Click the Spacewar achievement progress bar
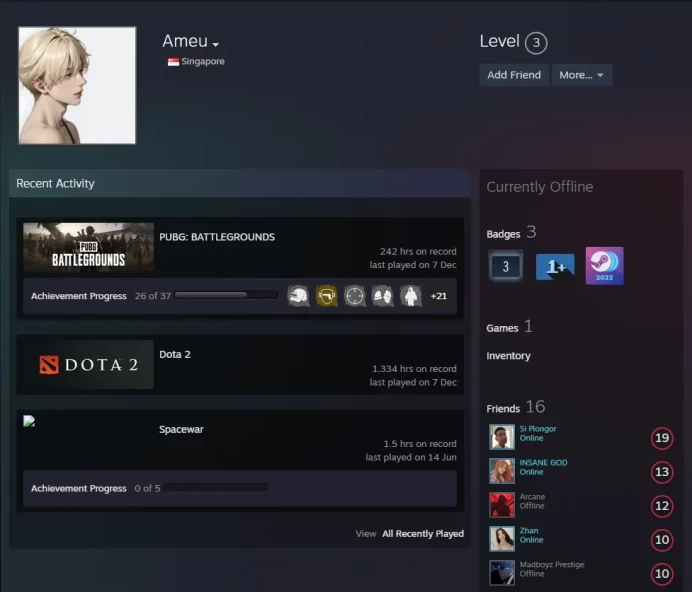Screen dimensions: 692x592 point(215,487)
